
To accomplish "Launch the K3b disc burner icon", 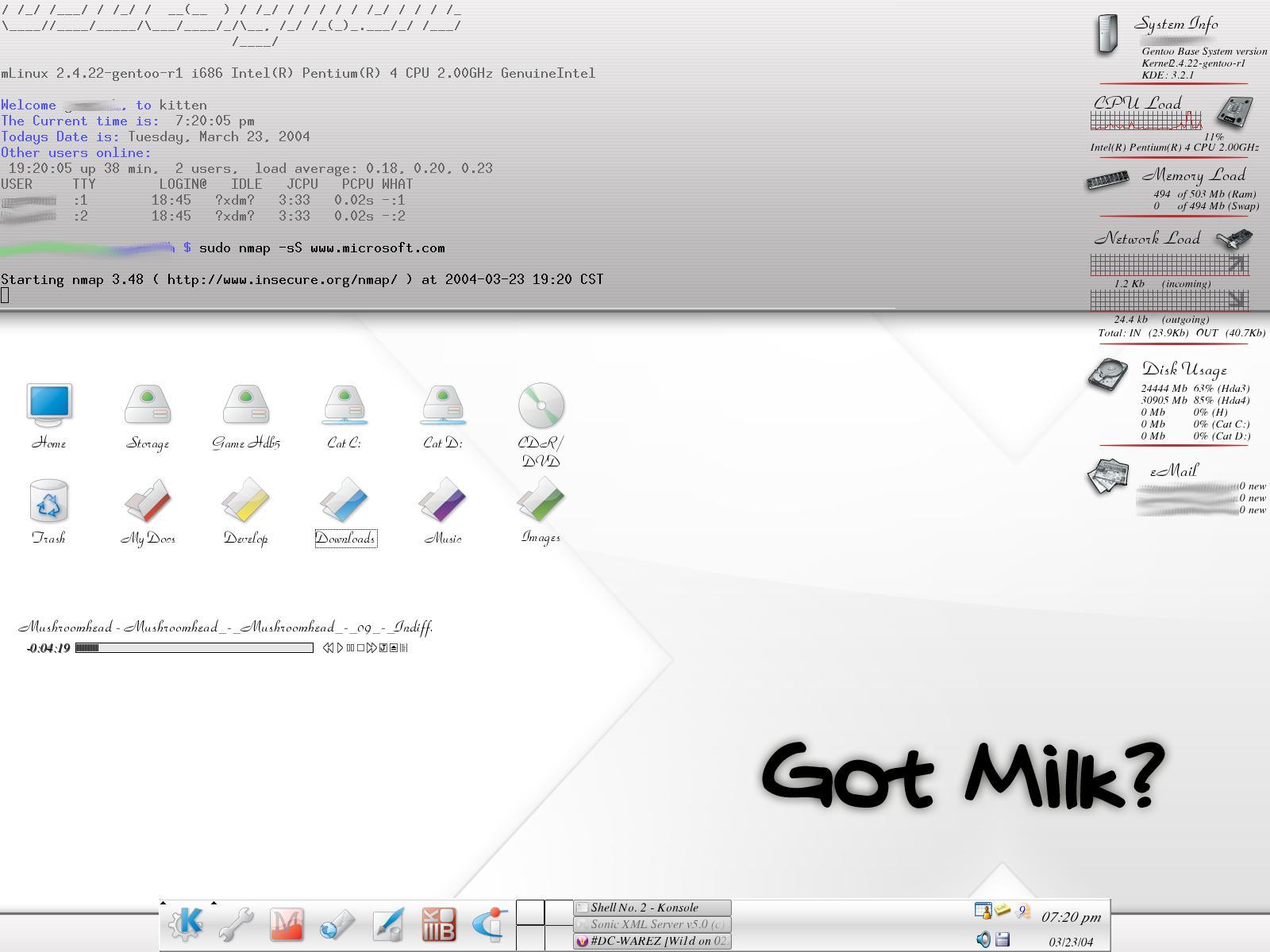I will [439, 925].
